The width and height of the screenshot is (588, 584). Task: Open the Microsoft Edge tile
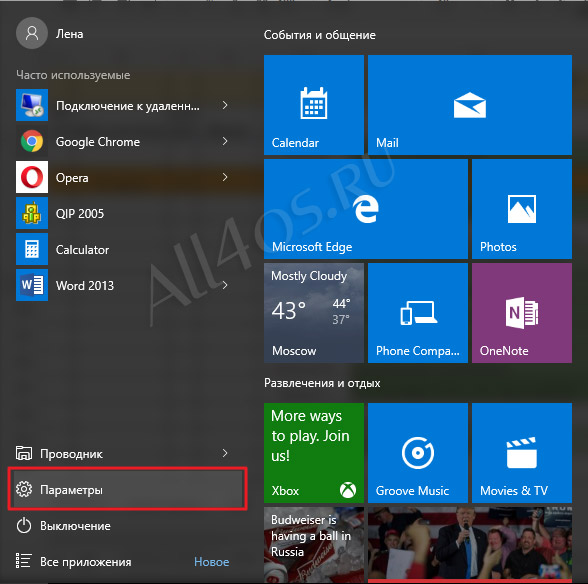pos(366,209)
